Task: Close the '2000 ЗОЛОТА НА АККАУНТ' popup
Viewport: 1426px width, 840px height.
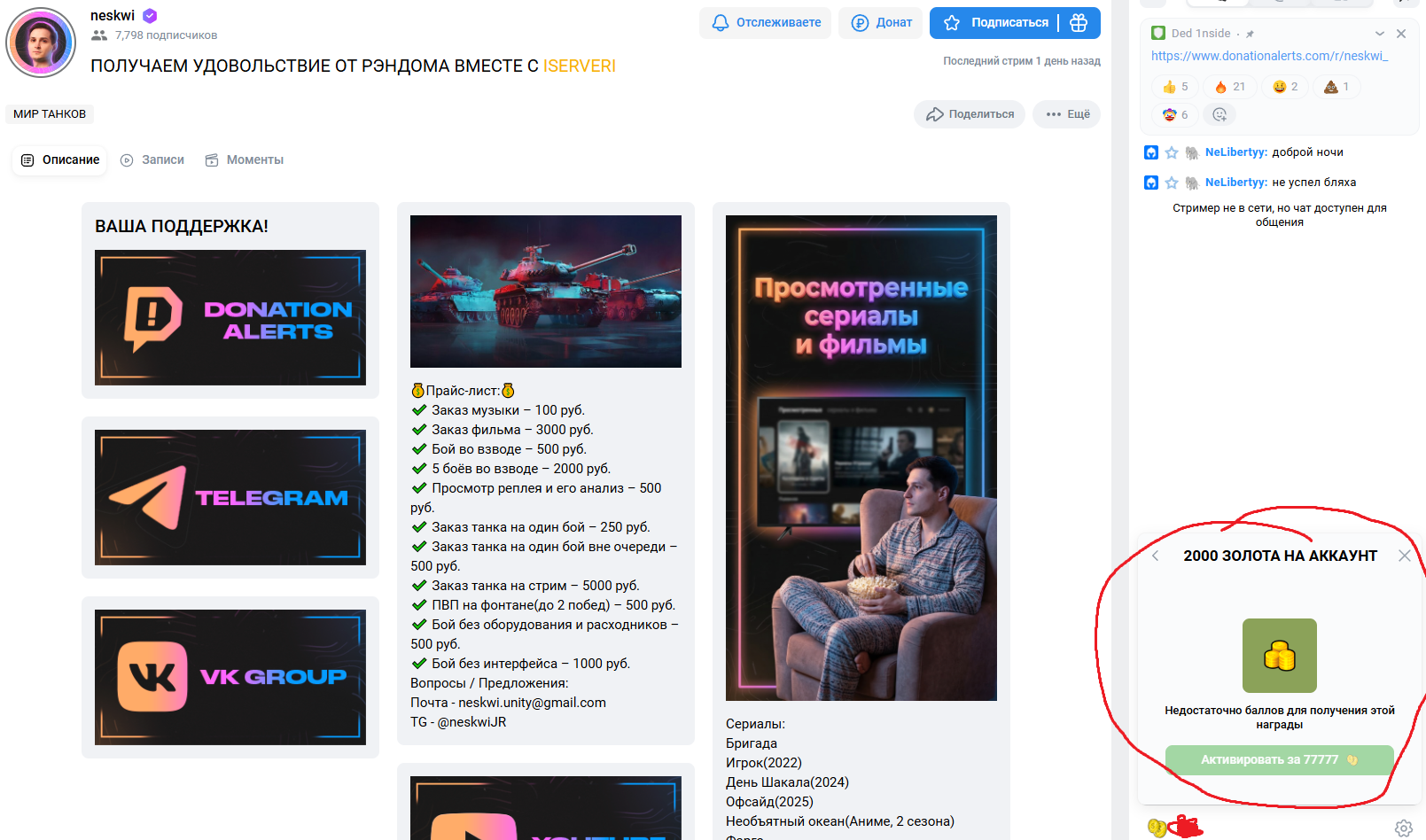Action: pos(1405,556)
